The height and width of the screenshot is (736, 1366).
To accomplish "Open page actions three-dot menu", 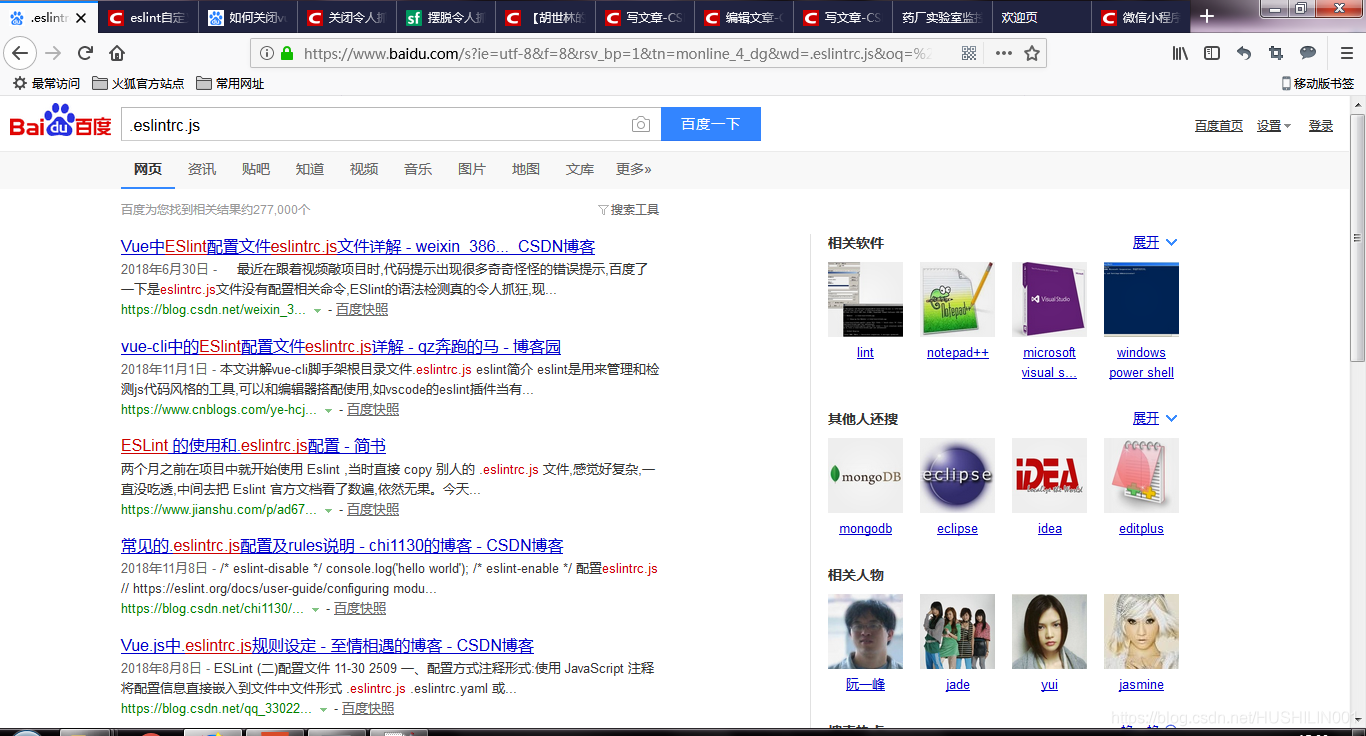I will tap(1003, 53).
